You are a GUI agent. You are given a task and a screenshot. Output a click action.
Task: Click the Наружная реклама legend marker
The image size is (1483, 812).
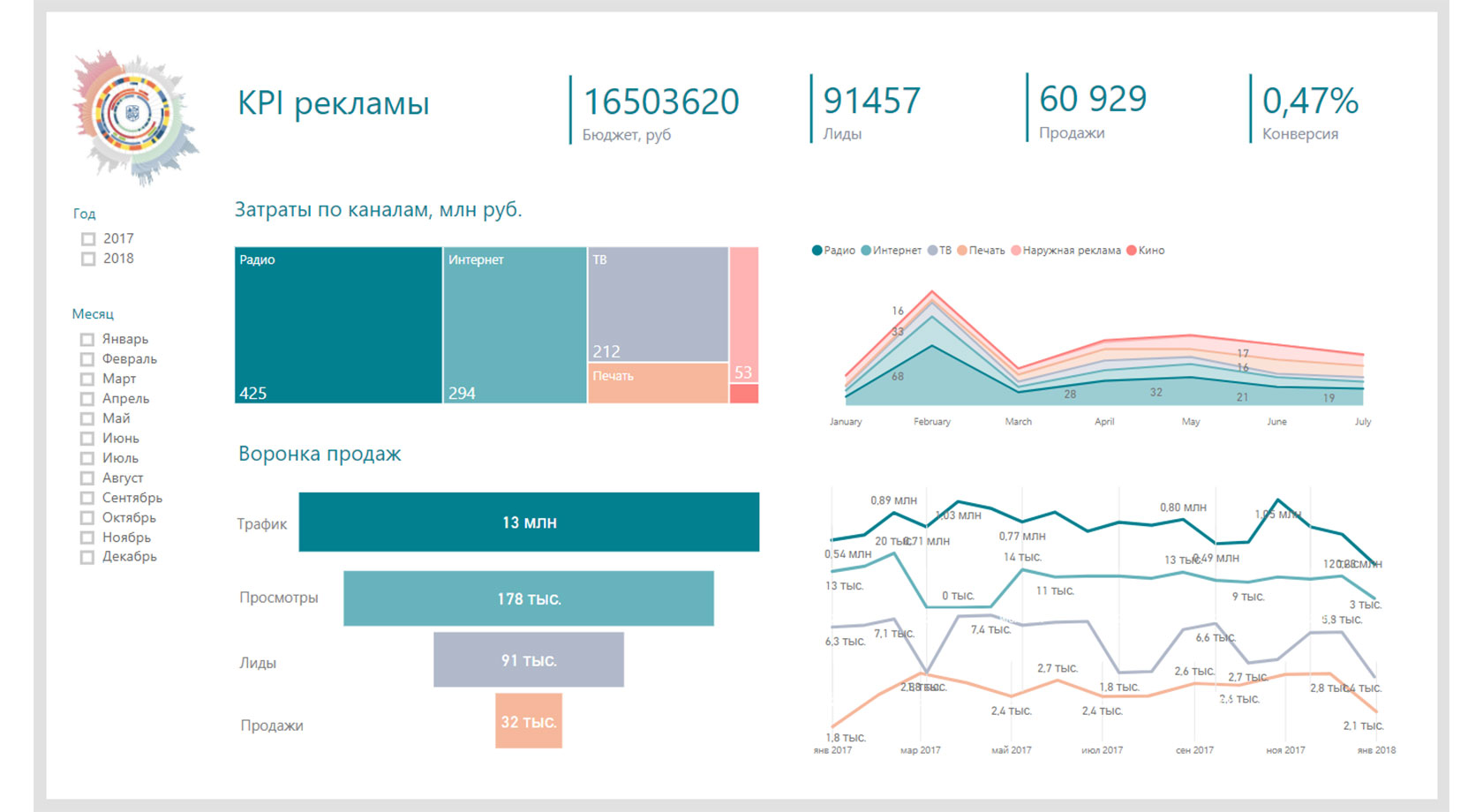pyautogui.click(x=1016, y=251)
